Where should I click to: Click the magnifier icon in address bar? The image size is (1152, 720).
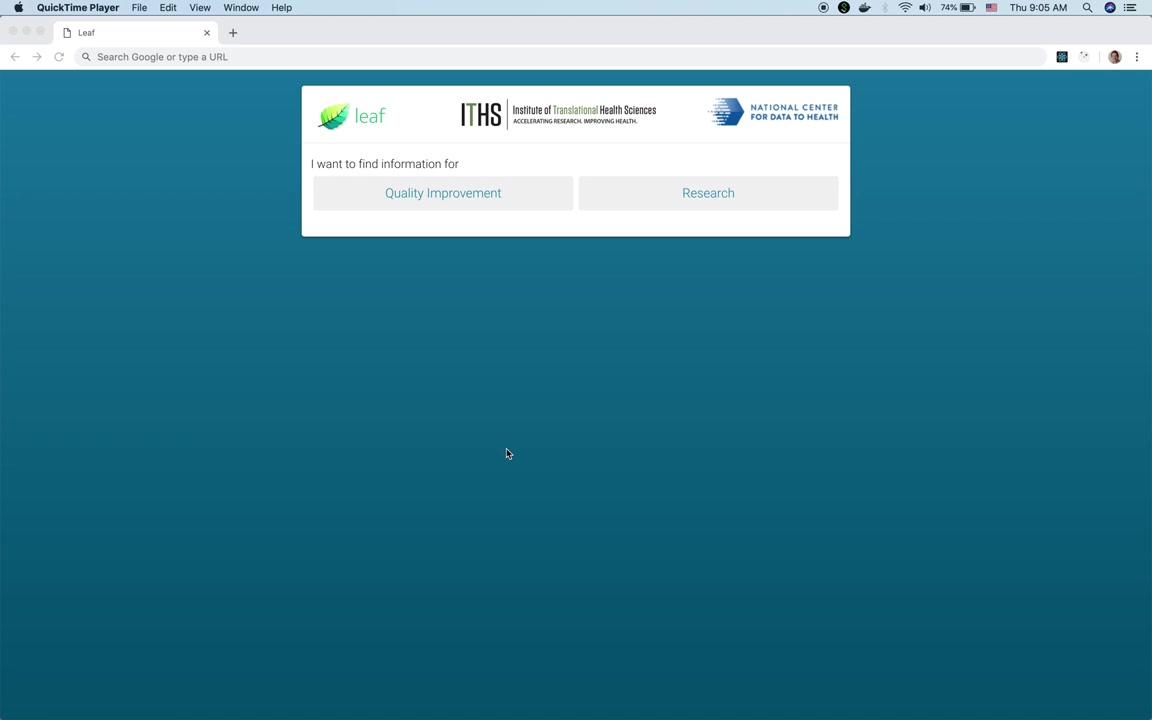(x=86, y=57)
